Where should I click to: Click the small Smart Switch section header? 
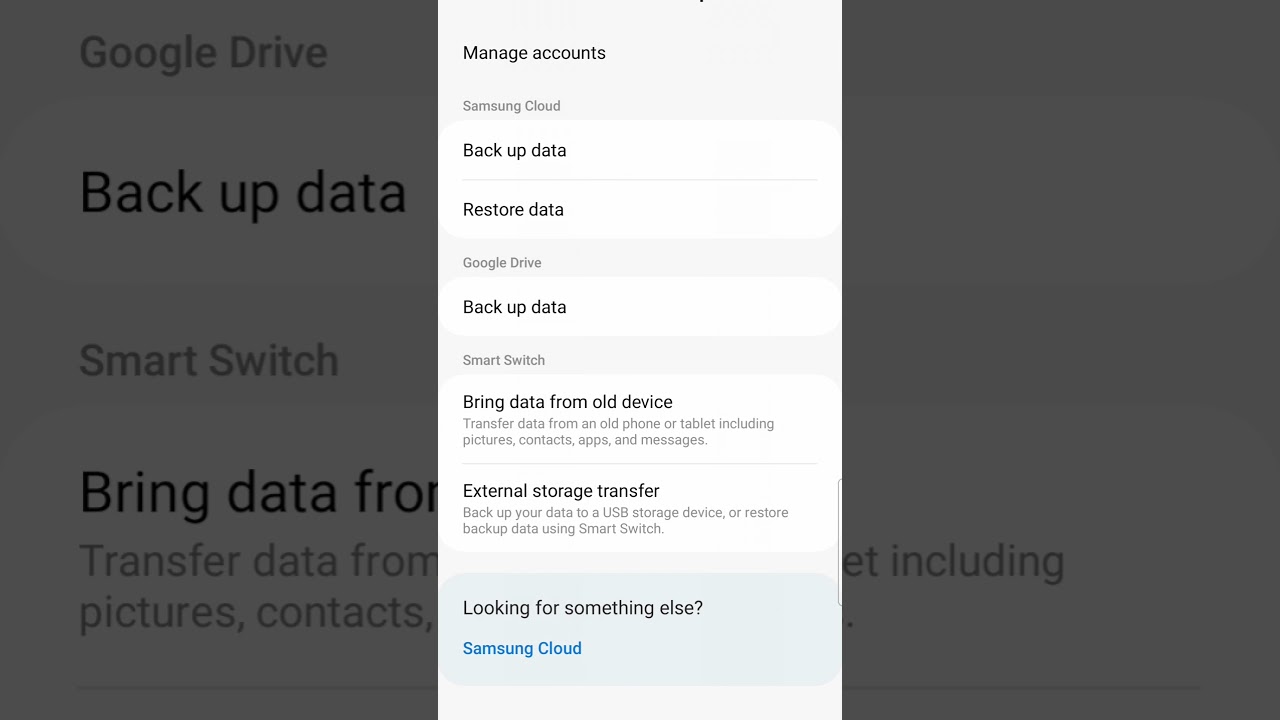click(x=503, y=360)
